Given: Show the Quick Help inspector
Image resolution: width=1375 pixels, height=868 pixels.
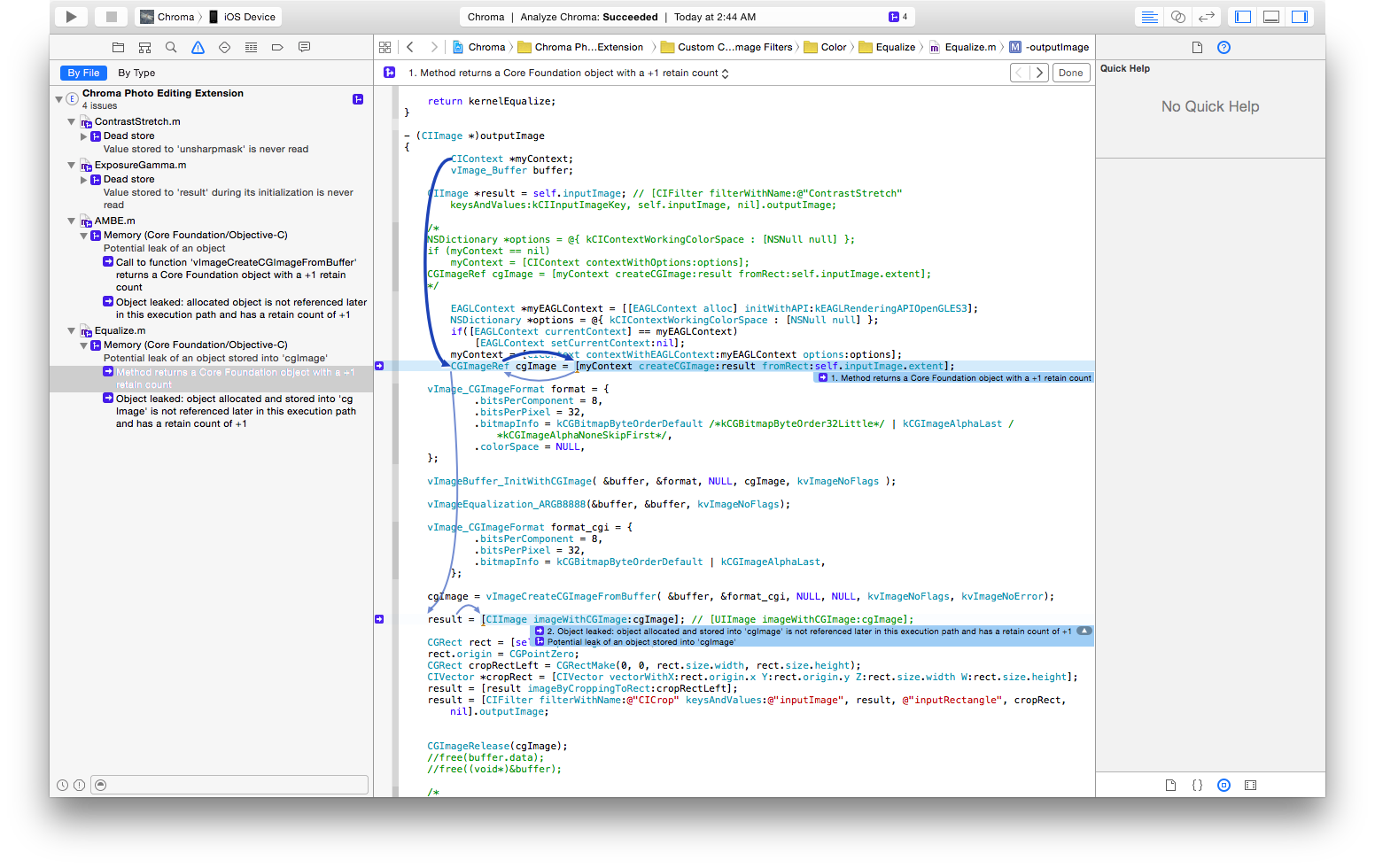Looking at the screenshot, I should click(x=1224, y=47).
